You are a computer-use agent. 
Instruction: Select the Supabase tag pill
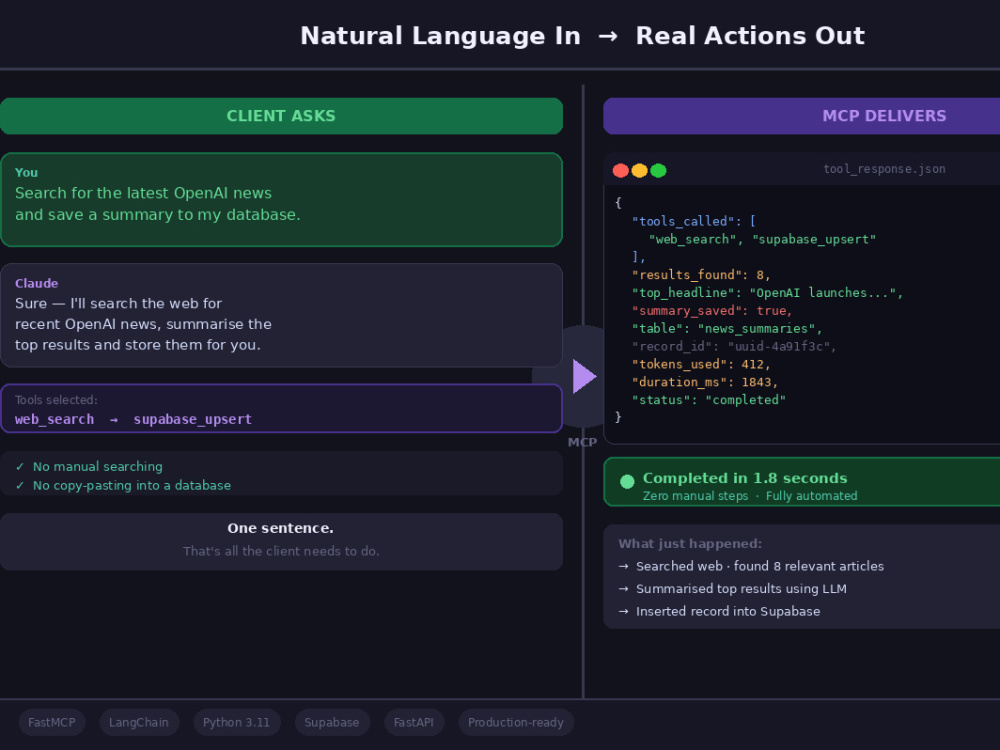point(332,723)
